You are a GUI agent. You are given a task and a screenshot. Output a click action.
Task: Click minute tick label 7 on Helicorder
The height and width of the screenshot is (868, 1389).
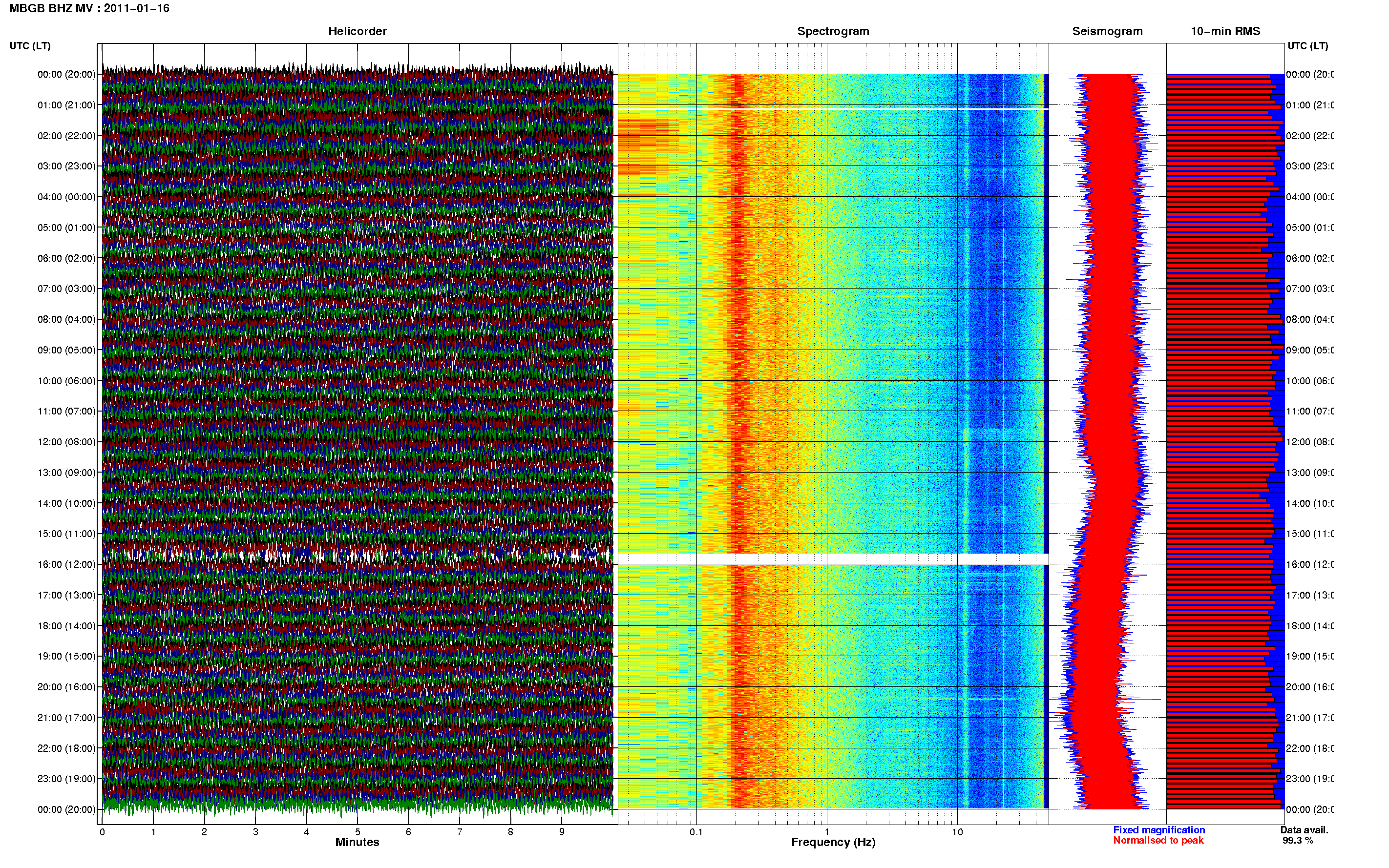click(x=460, y=832)
